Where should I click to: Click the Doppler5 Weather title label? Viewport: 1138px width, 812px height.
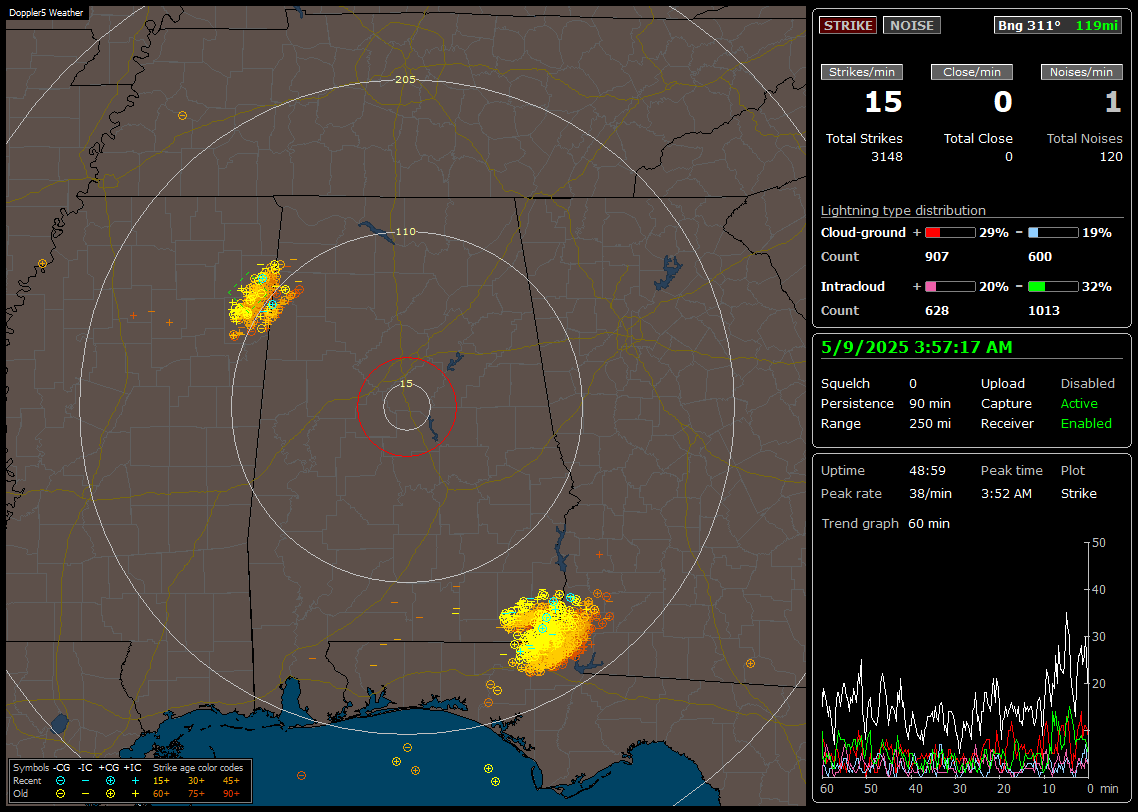click(x=46, y=12)
